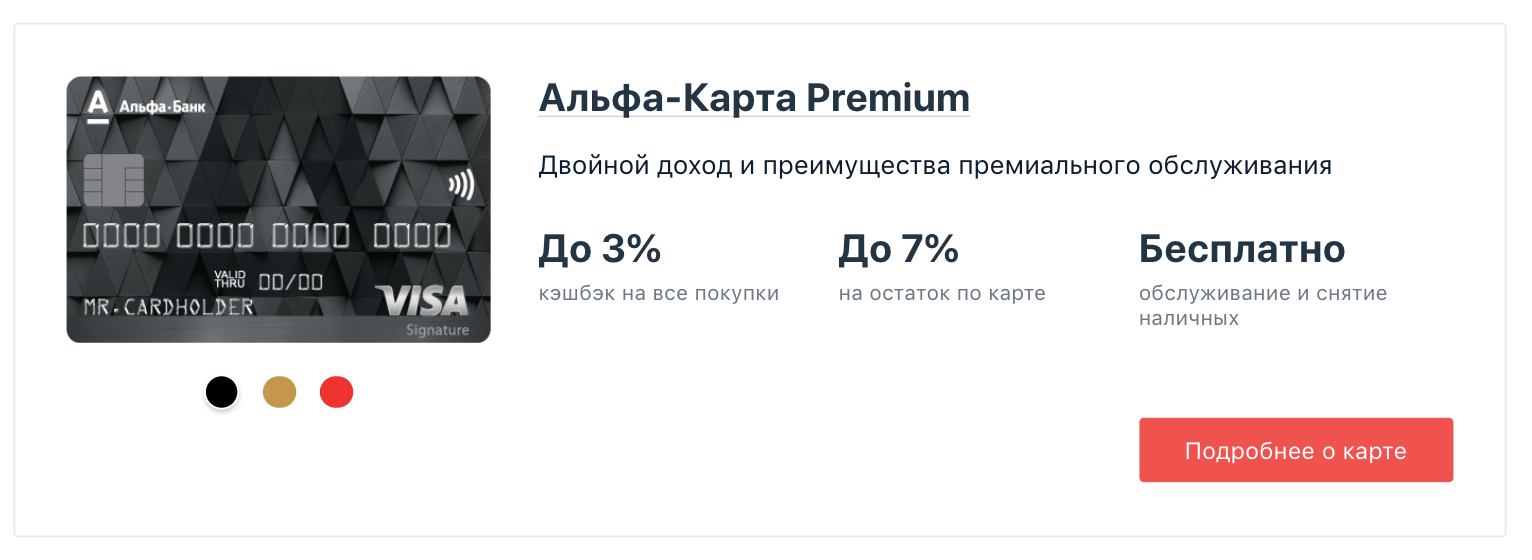Click the contactless payment symbol on the card
Image resolution: width=1532 pixels, height=560 pixels.
(x=461, y=185)
